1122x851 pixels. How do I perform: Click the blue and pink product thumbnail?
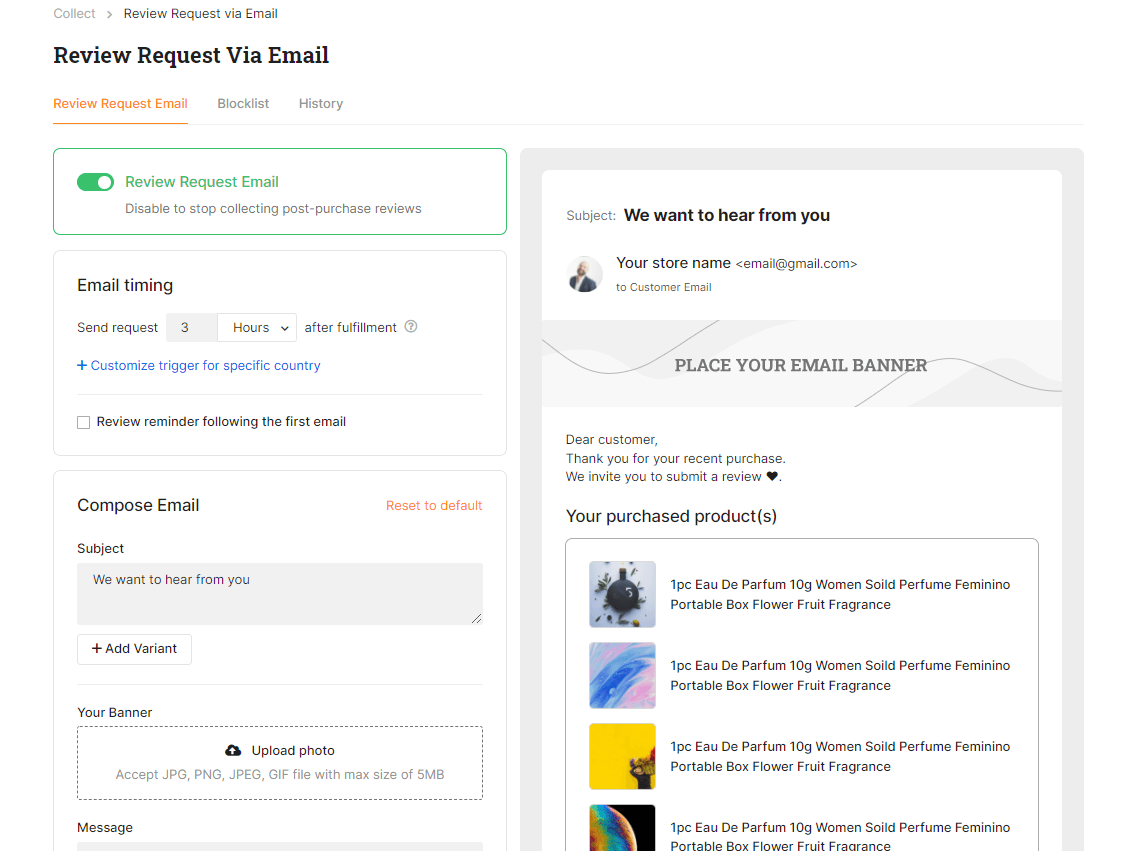pyautogui.click(x=622, y=675)
